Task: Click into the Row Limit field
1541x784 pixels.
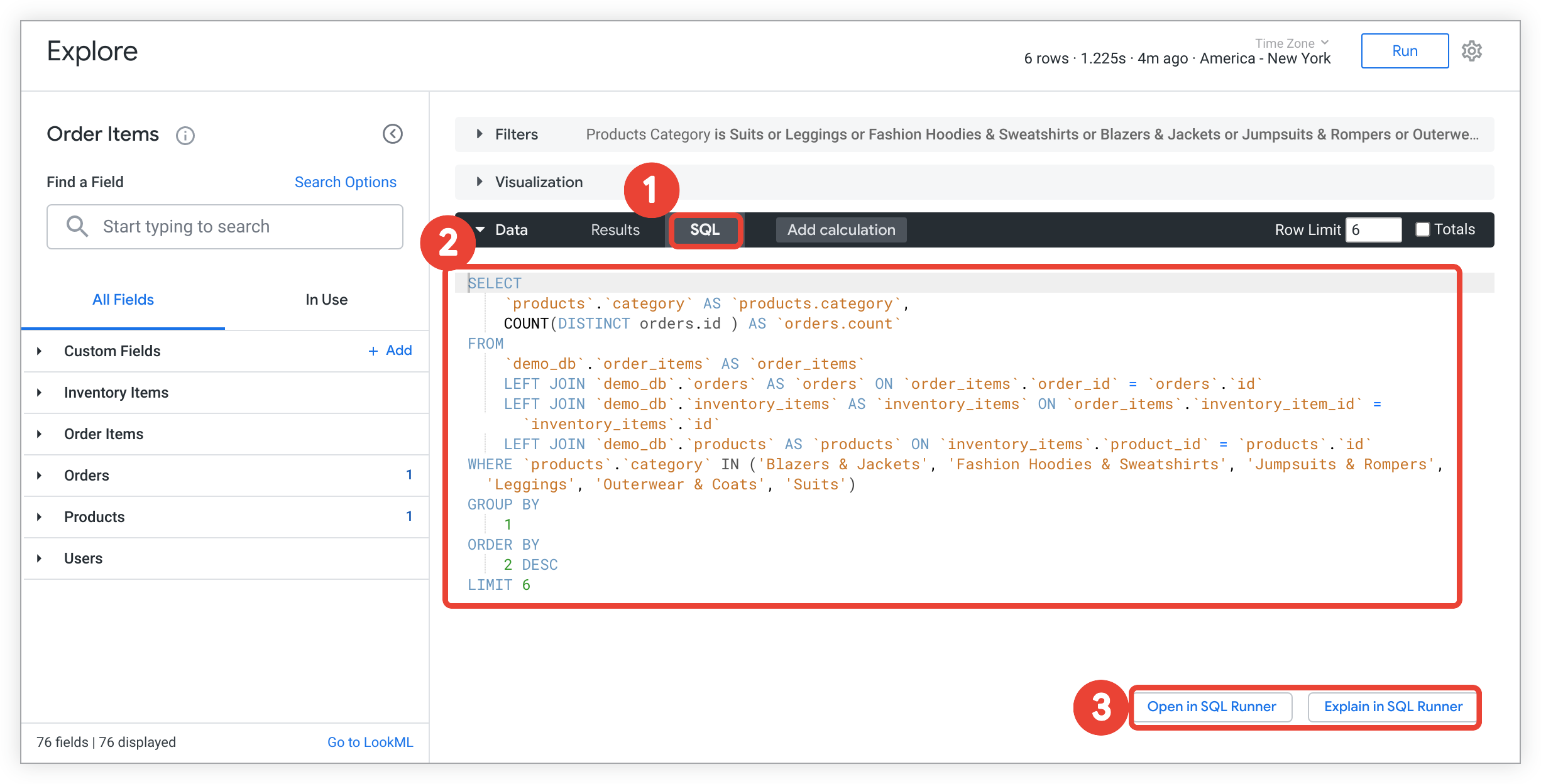Action: pos(1373,230)
